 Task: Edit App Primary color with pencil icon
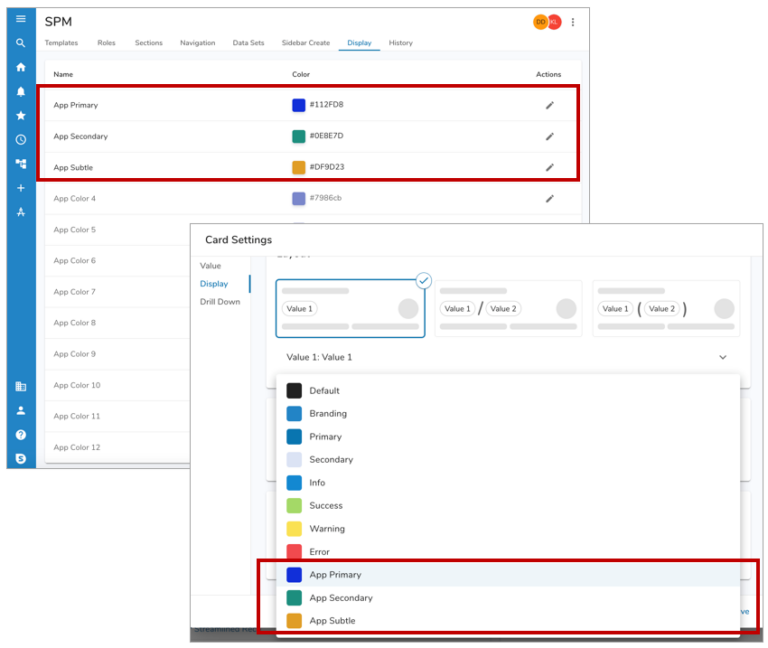click(549, 105)
